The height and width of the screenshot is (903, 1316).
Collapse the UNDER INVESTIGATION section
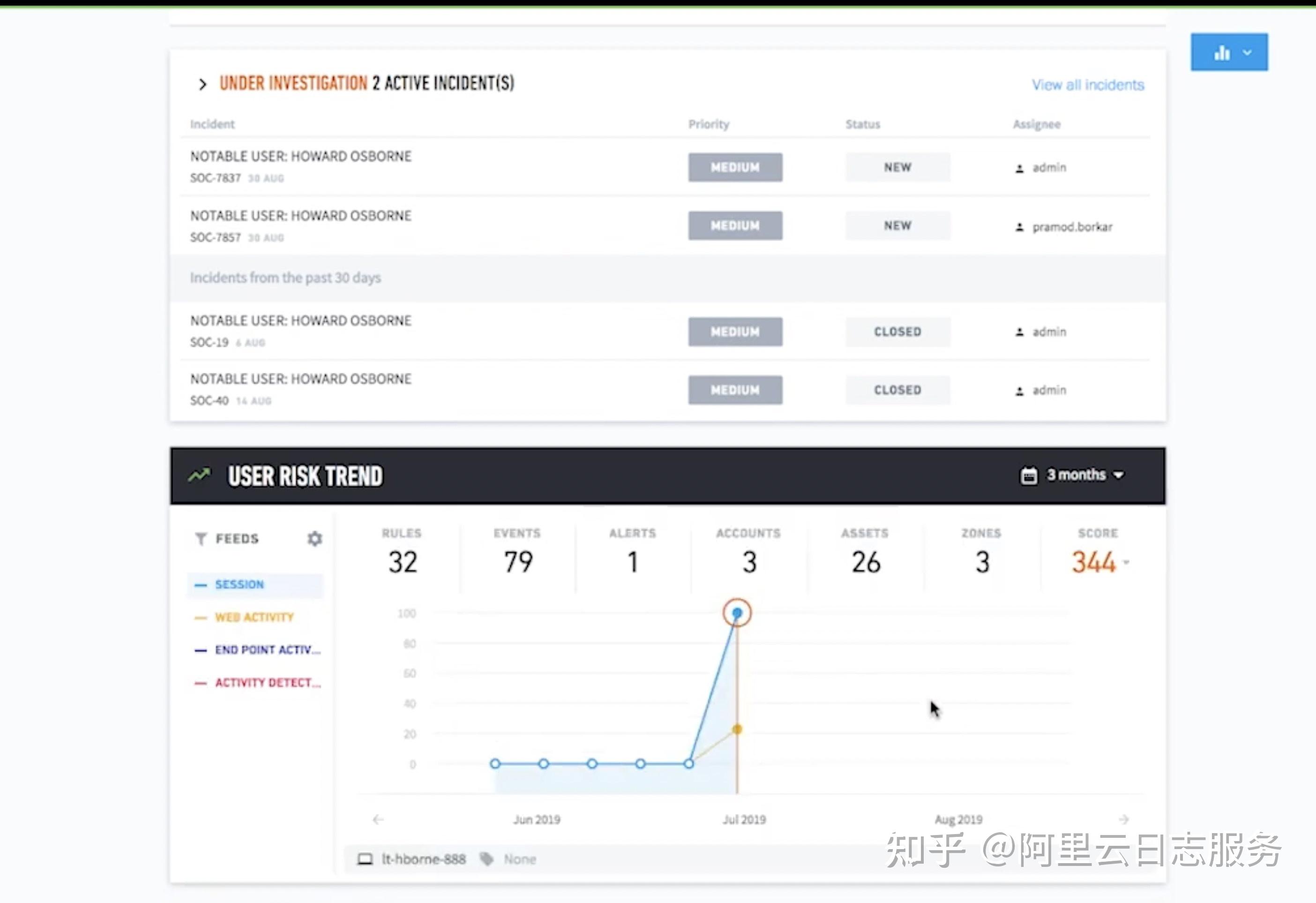pyautogui.click(x=202, y=84)
